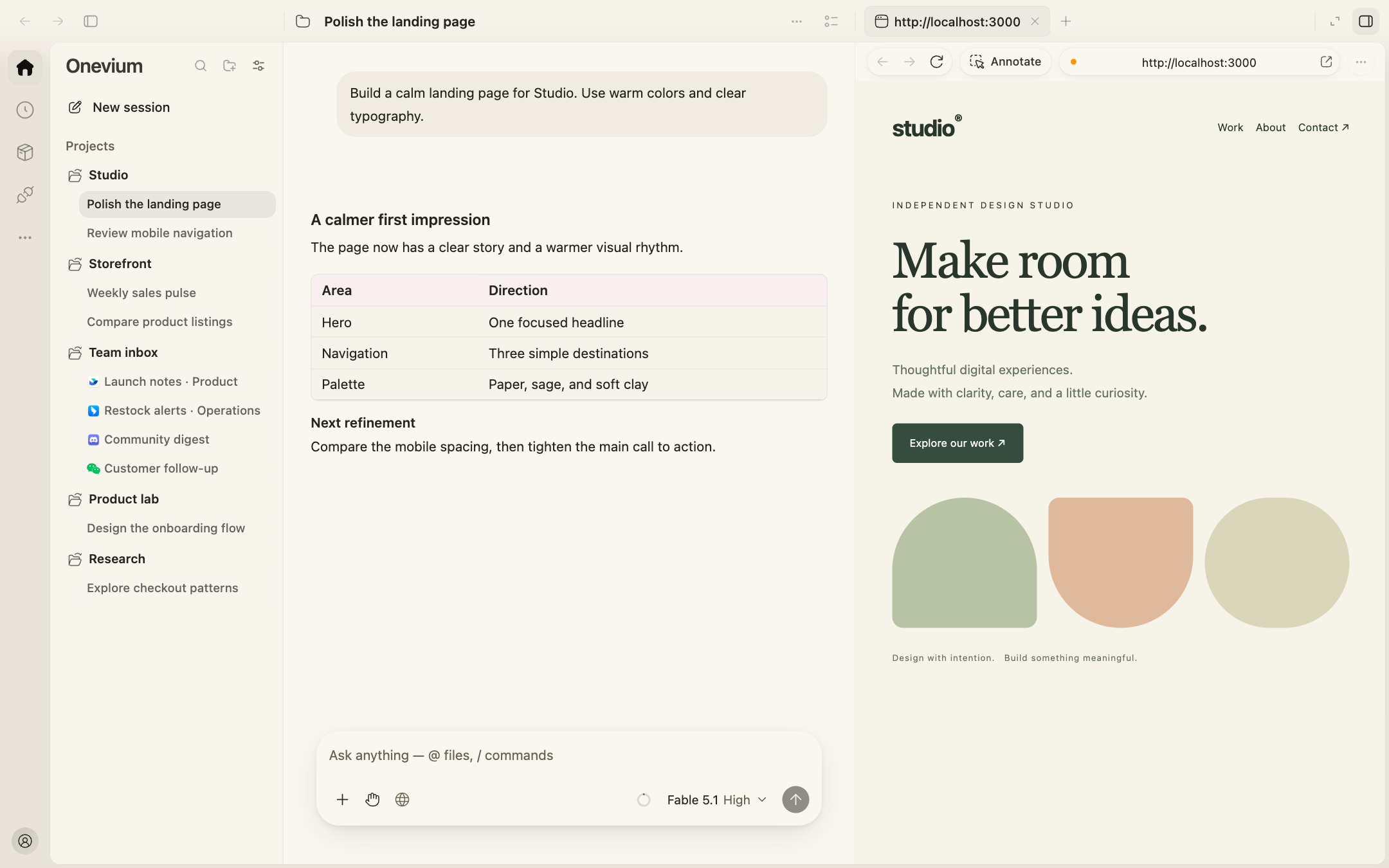Open the task list icon in header
Screen dimensions: 1389x868
coord(831,21)
